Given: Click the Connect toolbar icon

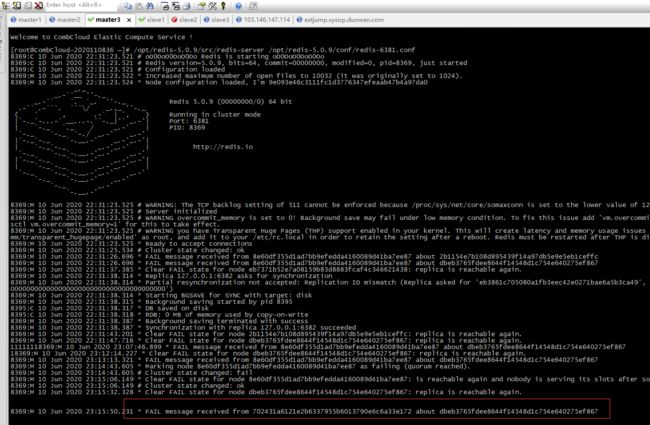Looking at the screenshot, I should pyautogui.click(x=17, y=5).
